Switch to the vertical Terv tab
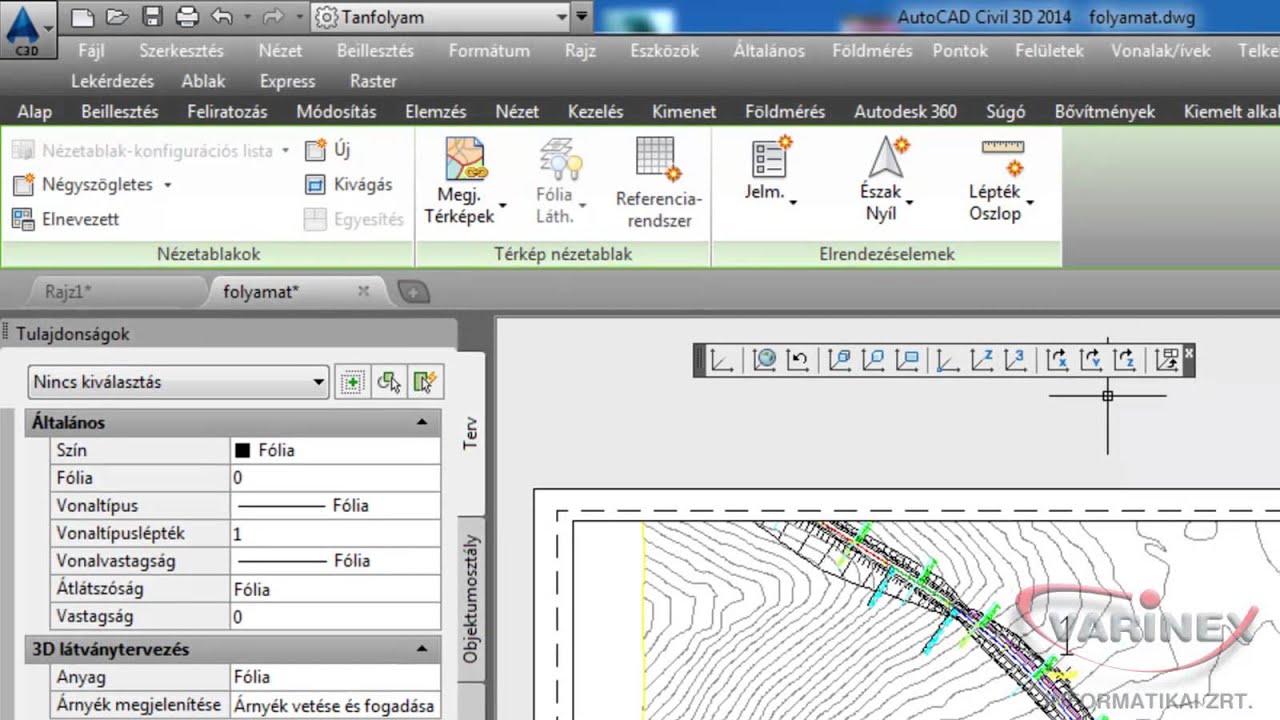 [x=471, y=433]
